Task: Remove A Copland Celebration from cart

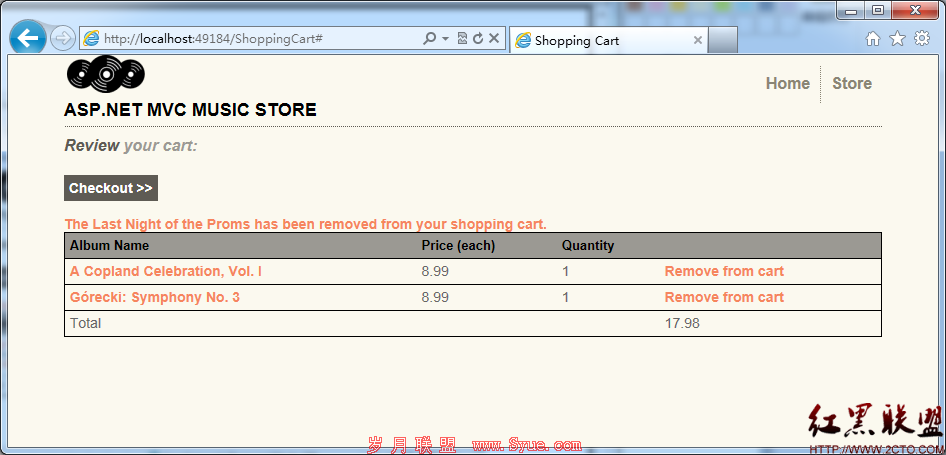Action: 724,272
